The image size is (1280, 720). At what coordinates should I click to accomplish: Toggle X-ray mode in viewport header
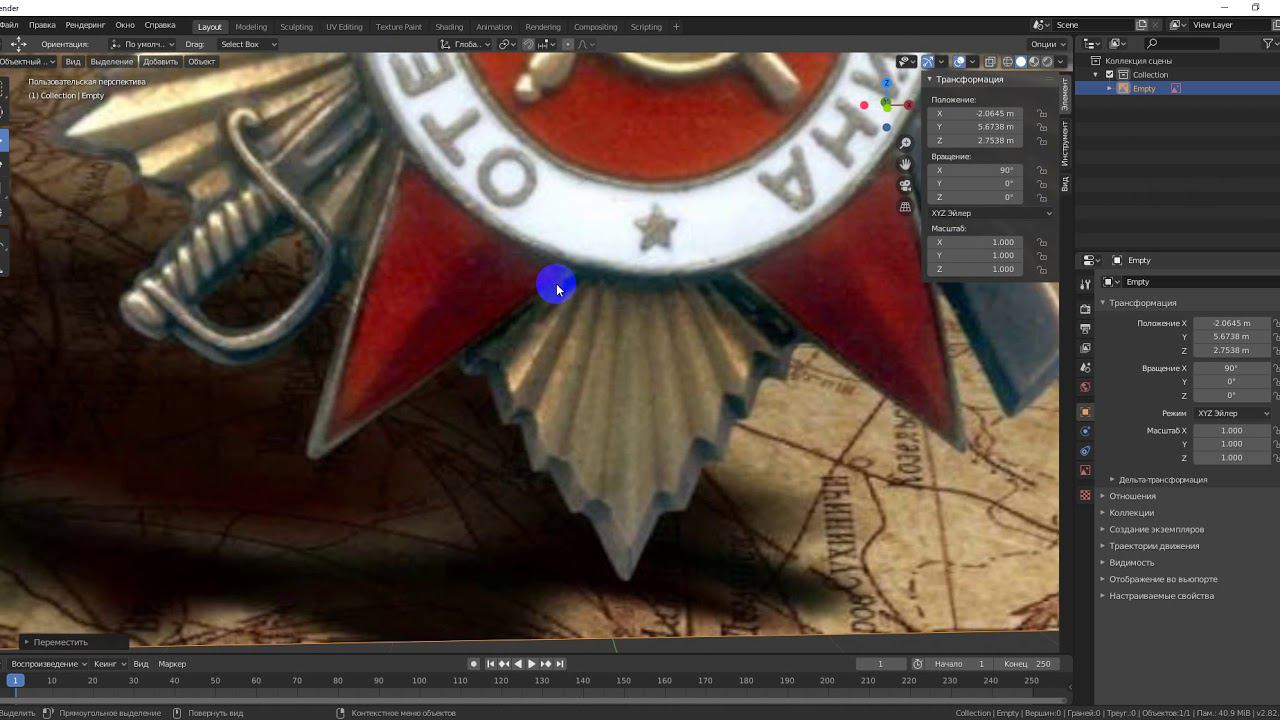991,62
